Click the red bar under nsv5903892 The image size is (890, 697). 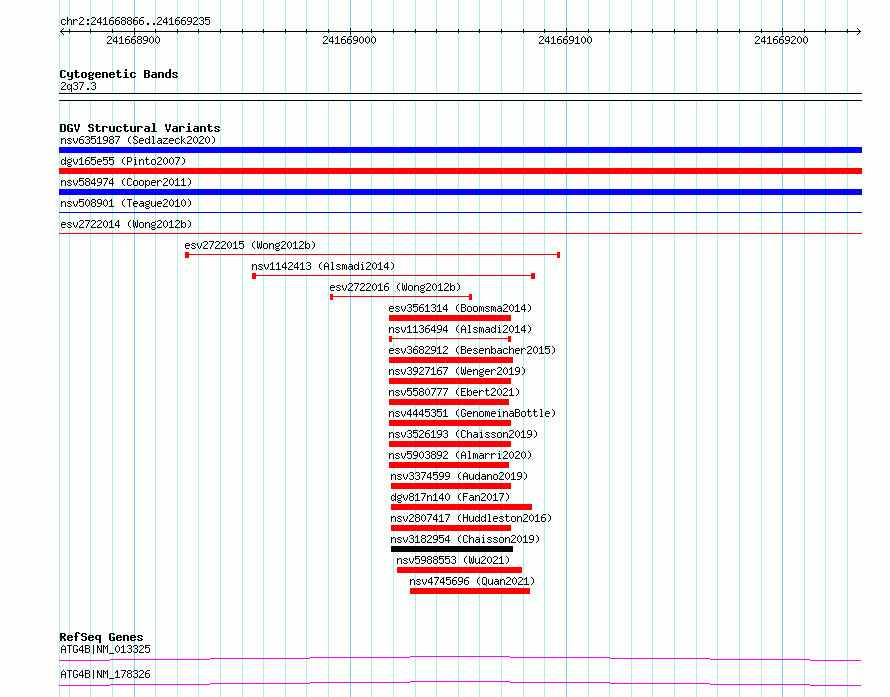pyautogui.click(x=449, y=465)
